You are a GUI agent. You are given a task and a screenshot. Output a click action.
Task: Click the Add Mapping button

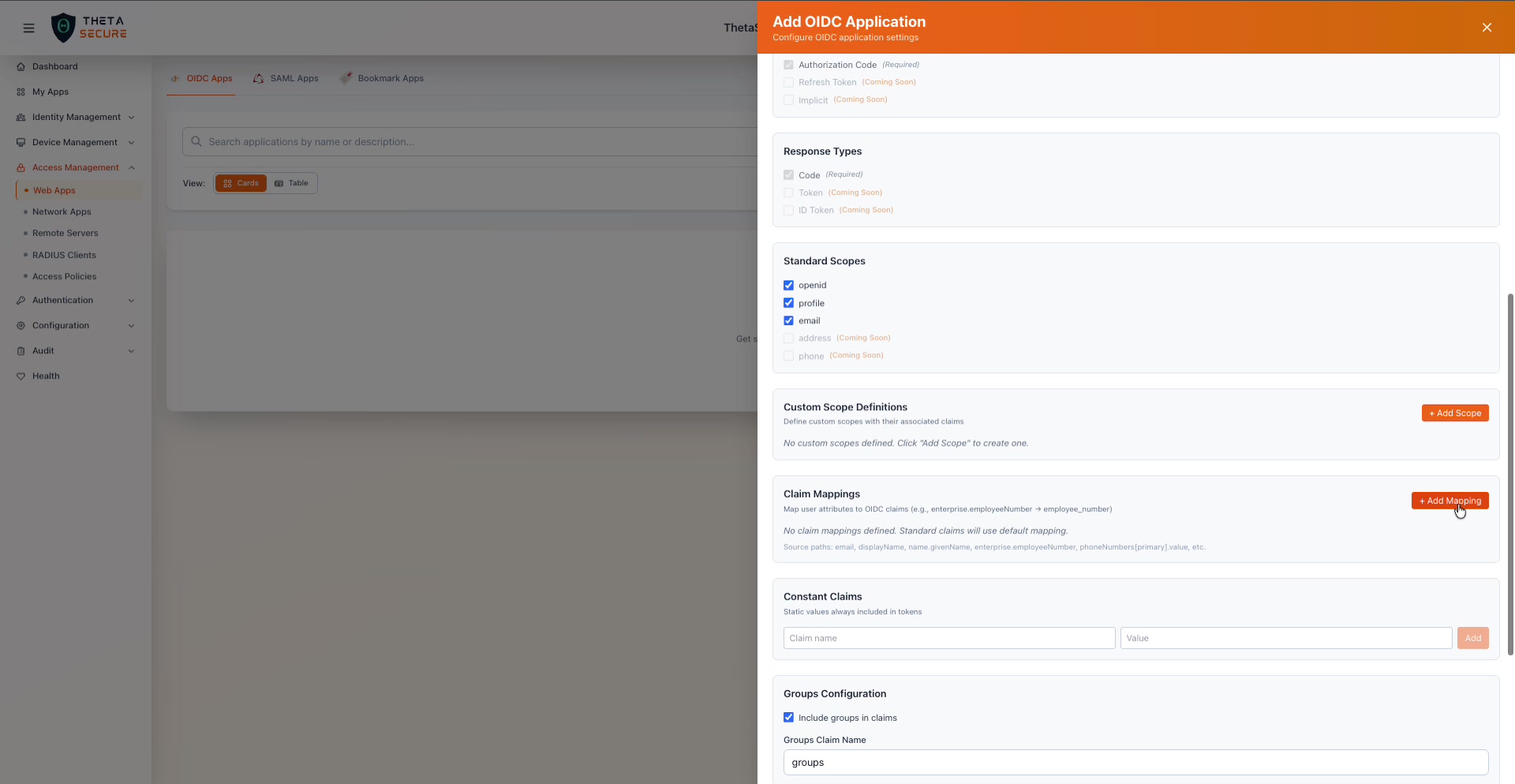1450,501
